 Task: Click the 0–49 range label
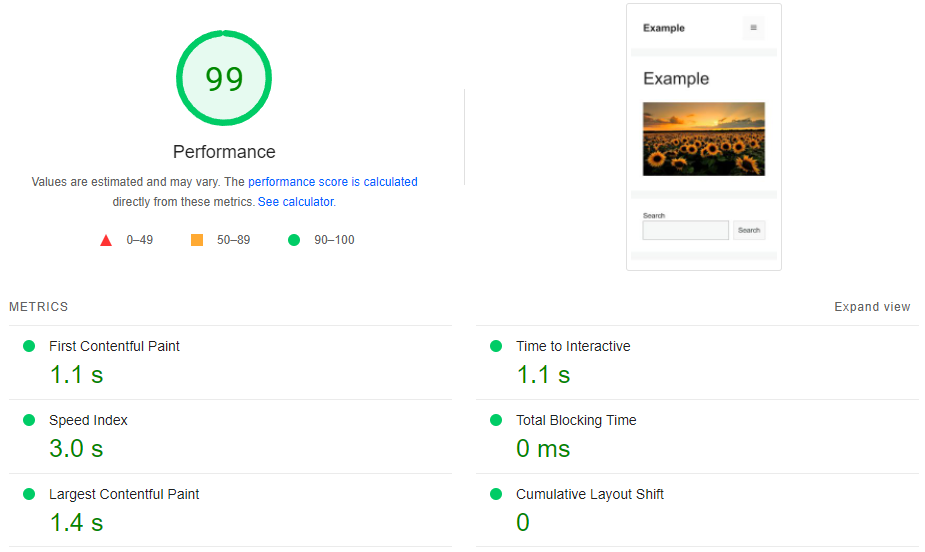[139, 240]
